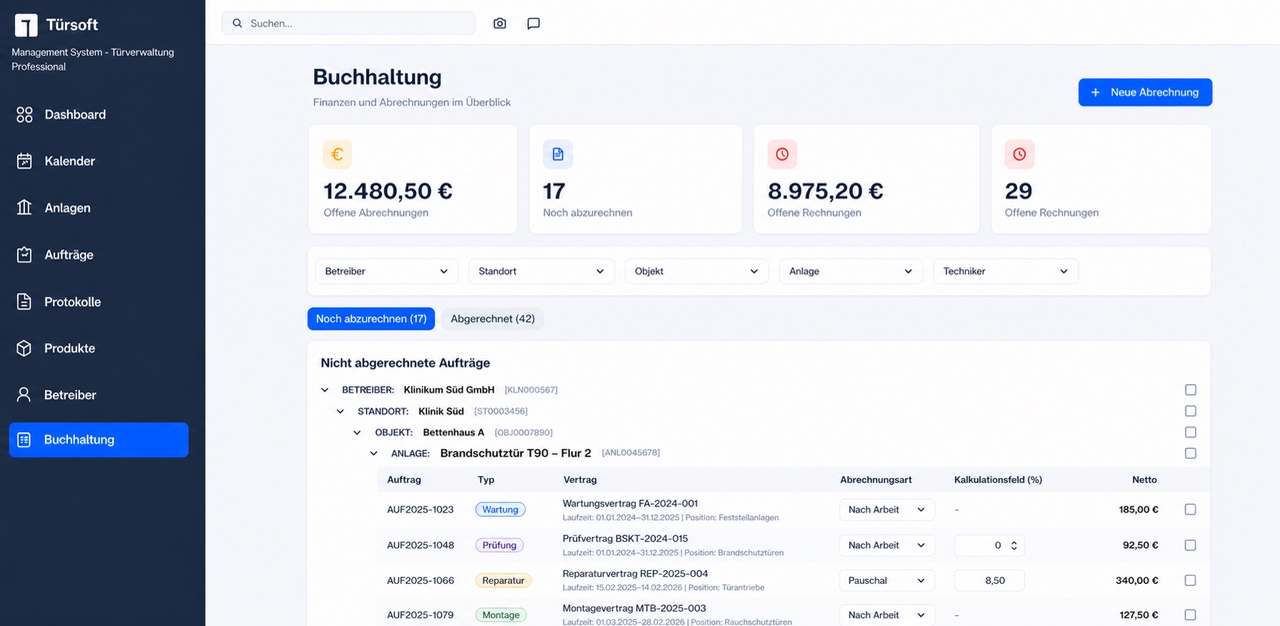Click the euro icon on Offene Abrechnungen card
Image resolution: width=1280 pixels, height=626 pixels.
click(x=337, y=154)
